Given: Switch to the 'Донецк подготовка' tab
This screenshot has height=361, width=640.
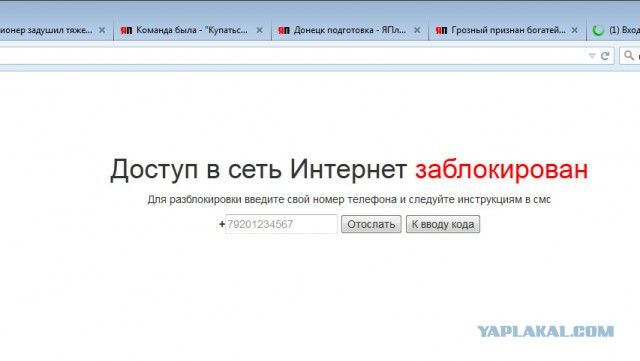Looking at the screenshot, I should tap(349, 30).
